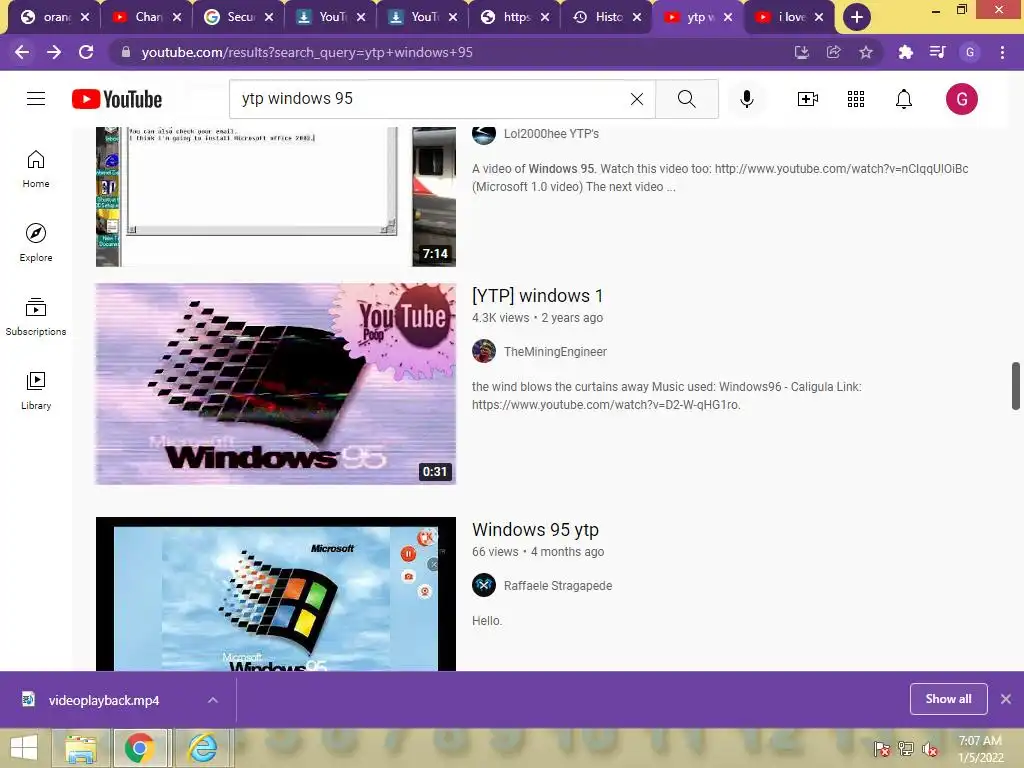This screenshot has height=768, width=1024.
Task: Close the 'ytp w' active tab
Action: 728,17
